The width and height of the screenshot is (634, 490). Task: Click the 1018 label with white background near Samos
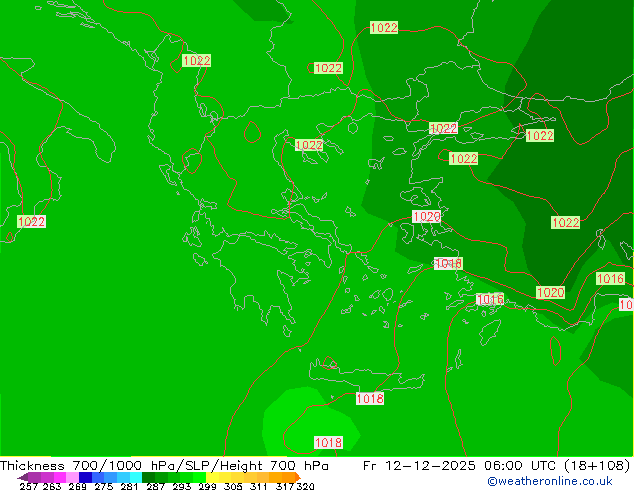coord(448,264)
